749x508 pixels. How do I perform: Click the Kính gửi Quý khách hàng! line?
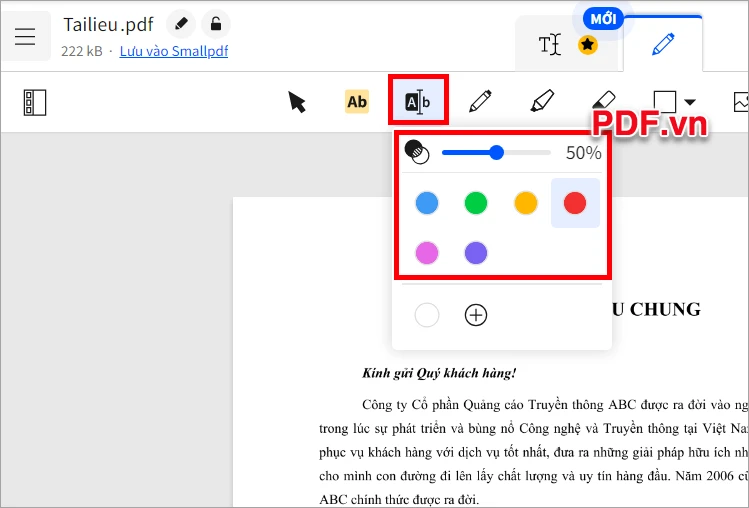click(439, 373)
